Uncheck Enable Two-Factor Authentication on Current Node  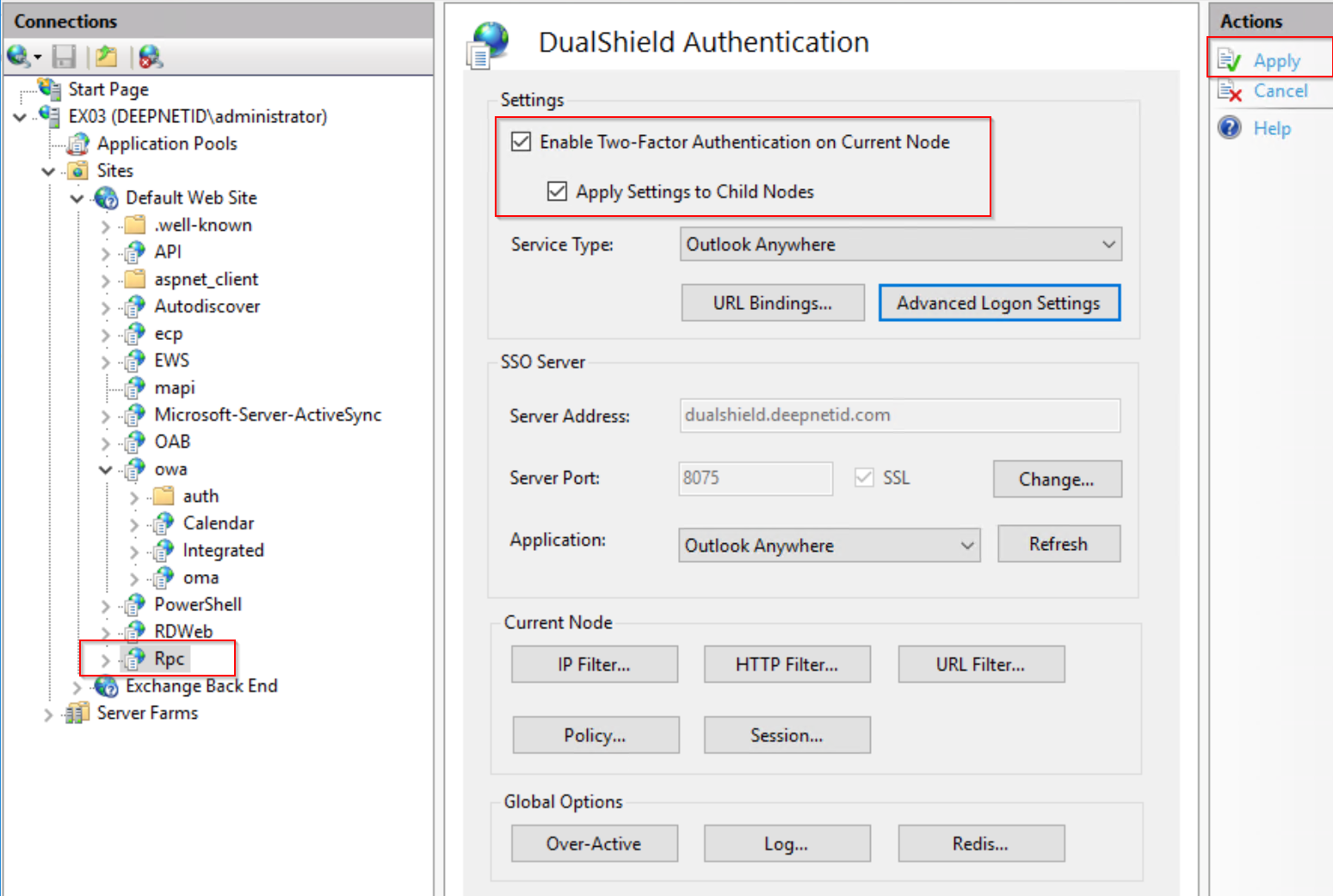point(521,141)
